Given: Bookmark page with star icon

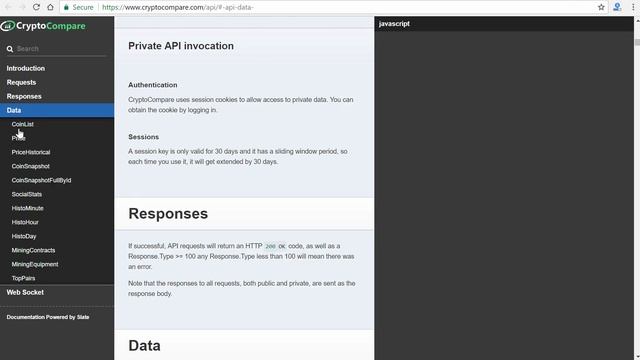Looking at the screenshot, I should pyautogui.click(x=601, y=7).
